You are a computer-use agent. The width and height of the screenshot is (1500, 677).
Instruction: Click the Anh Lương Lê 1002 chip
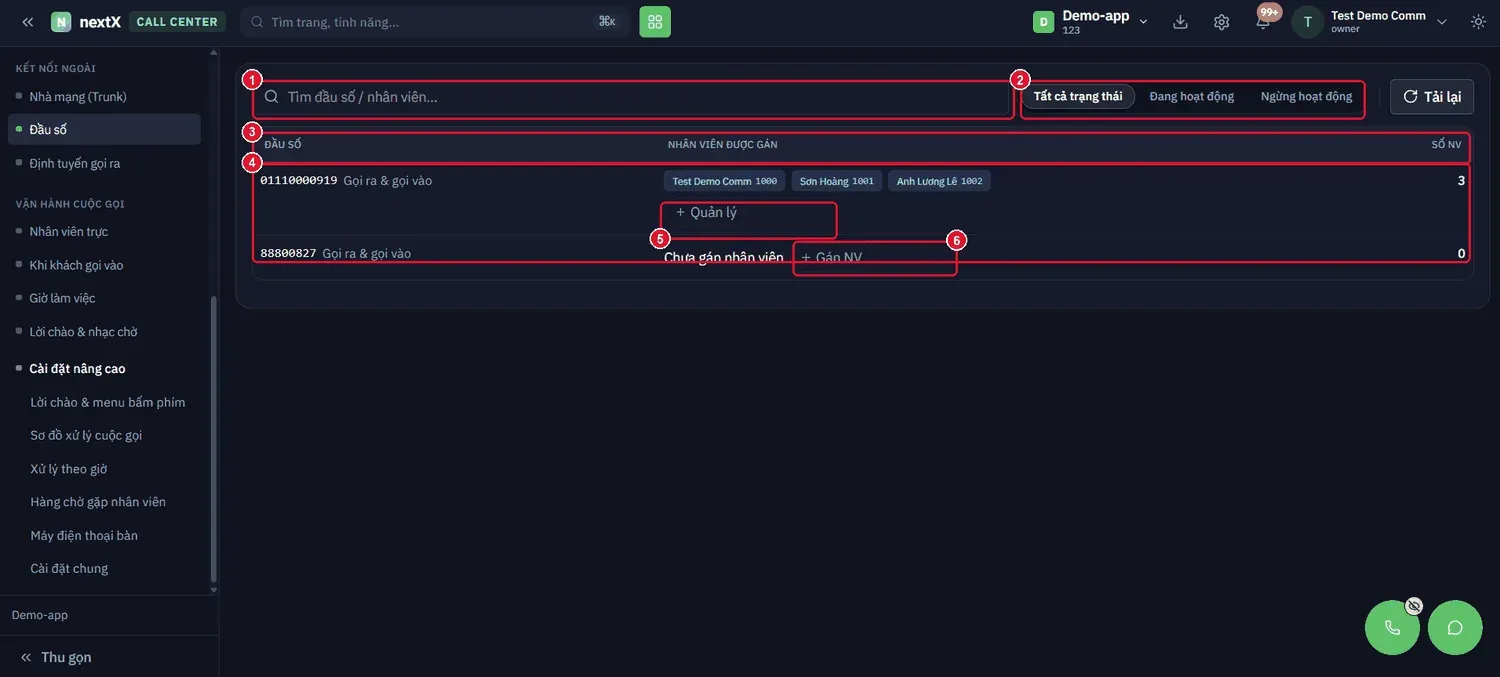[939, 181]
